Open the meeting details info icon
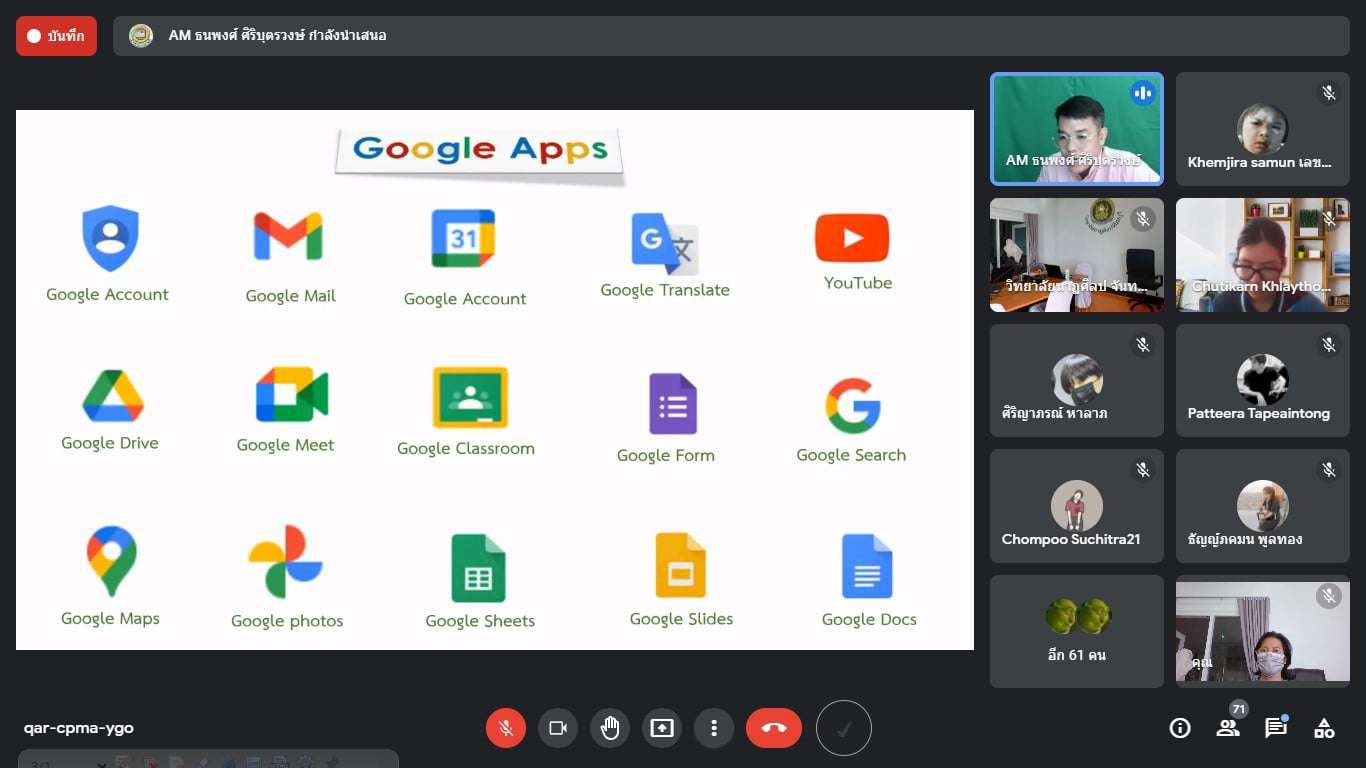 tap(1180, 728)
